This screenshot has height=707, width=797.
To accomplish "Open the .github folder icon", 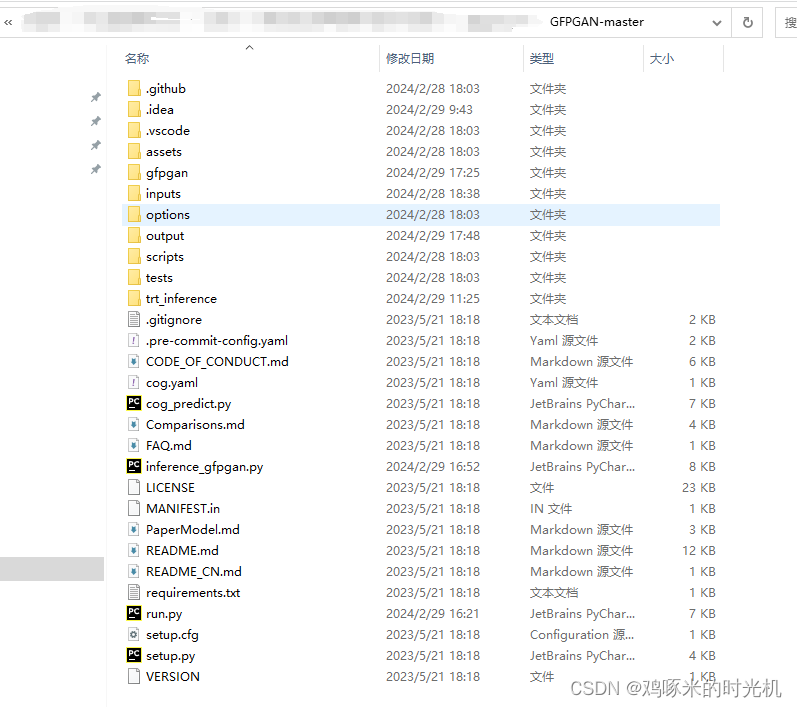I will point(134,88).
